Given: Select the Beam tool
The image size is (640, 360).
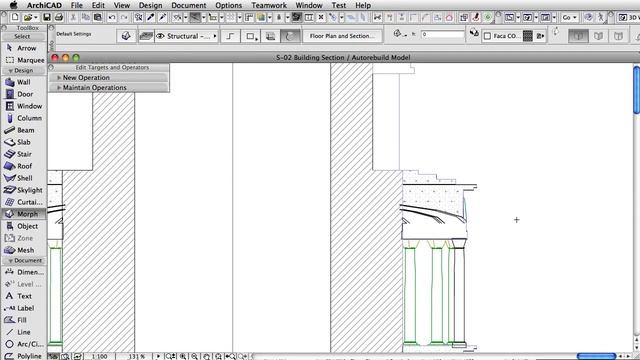Looking at the screenshot, I should pos(23,130).
